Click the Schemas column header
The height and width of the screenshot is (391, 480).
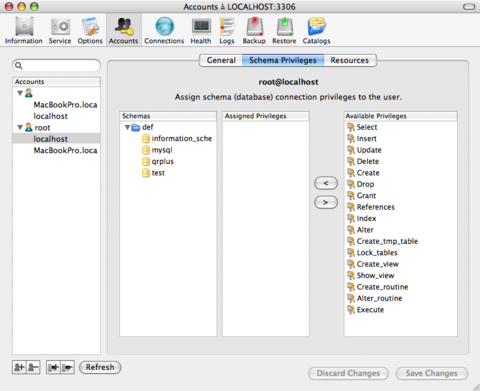168,116
